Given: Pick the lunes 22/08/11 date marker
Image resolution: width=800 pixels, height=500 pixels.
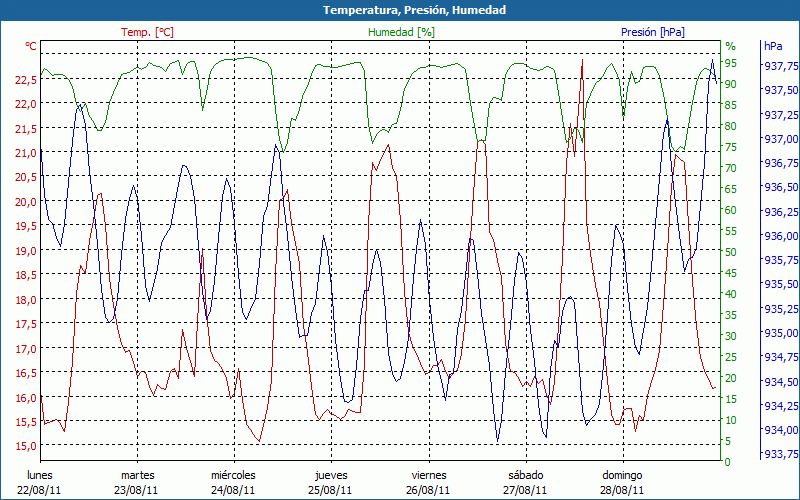Looking at the screenshot, I should pyautogui.click(x=41, y=482).
